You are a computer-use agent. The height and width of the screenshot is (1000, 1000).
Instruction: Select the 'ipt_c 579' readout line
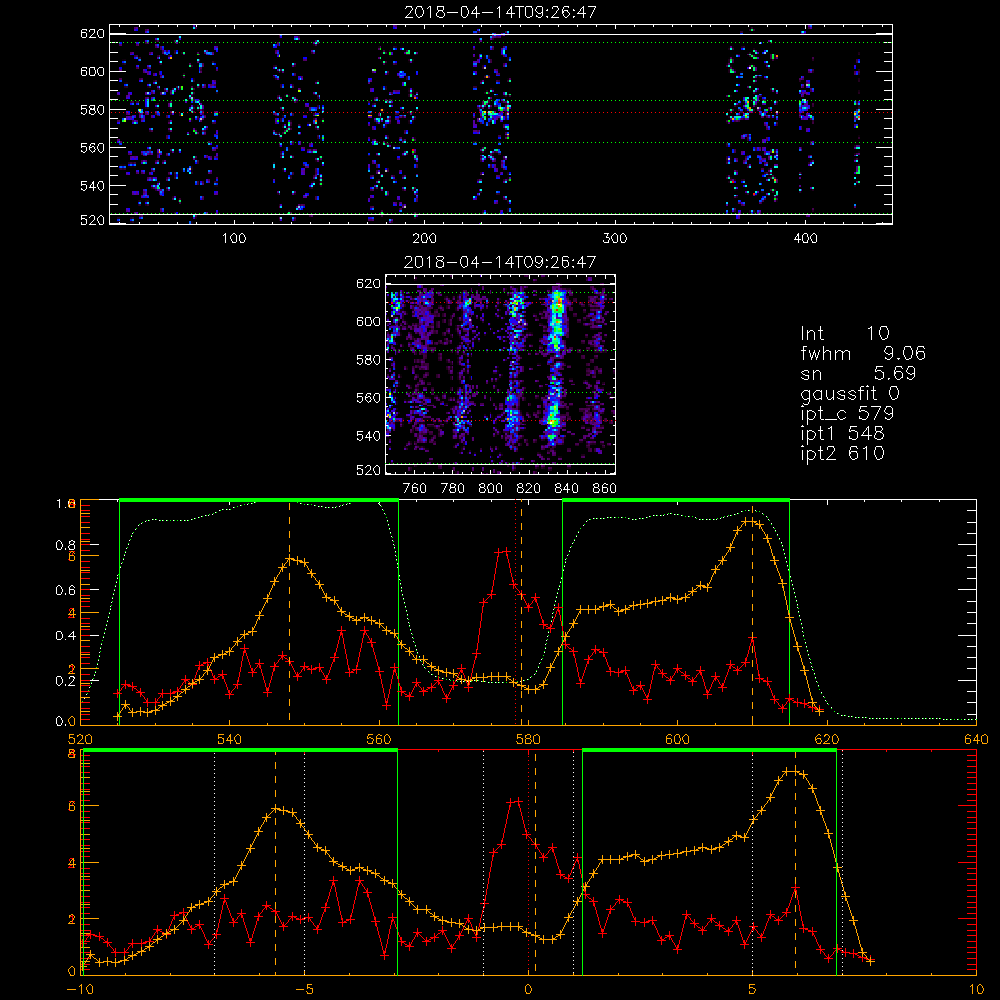847,414
